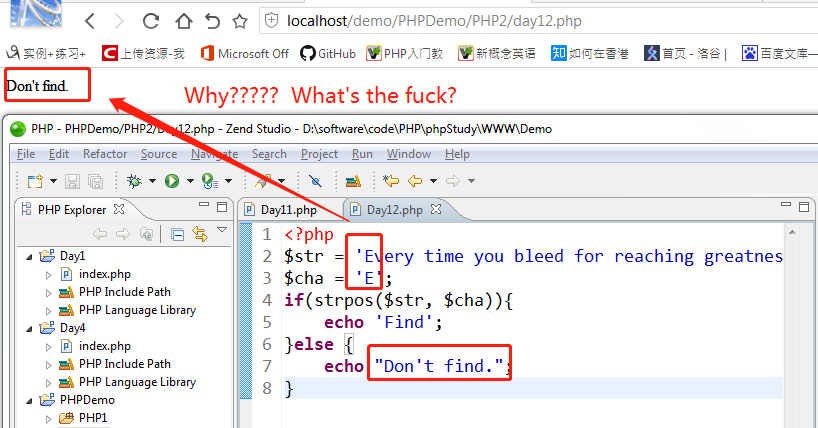Collapse the Day4 project folder
This screenshot has height=428, width=818.
(x=30, y=328)
